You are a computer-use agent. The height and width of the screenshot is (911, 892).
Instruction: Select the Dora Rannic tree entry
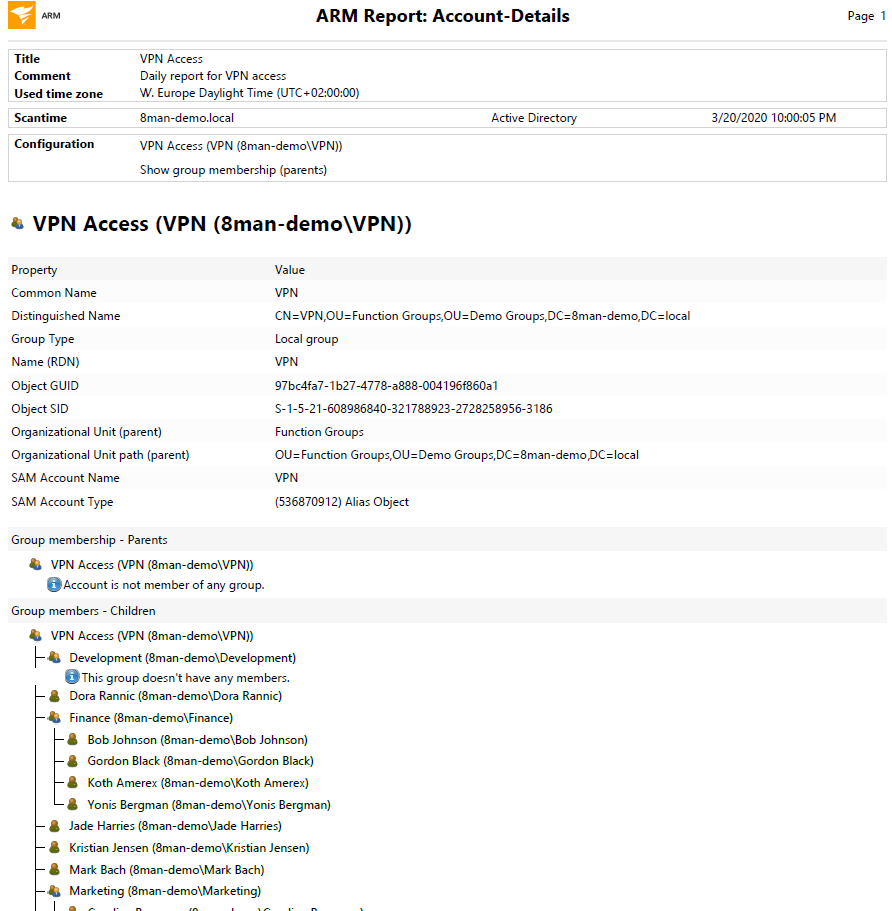(175, 696)
